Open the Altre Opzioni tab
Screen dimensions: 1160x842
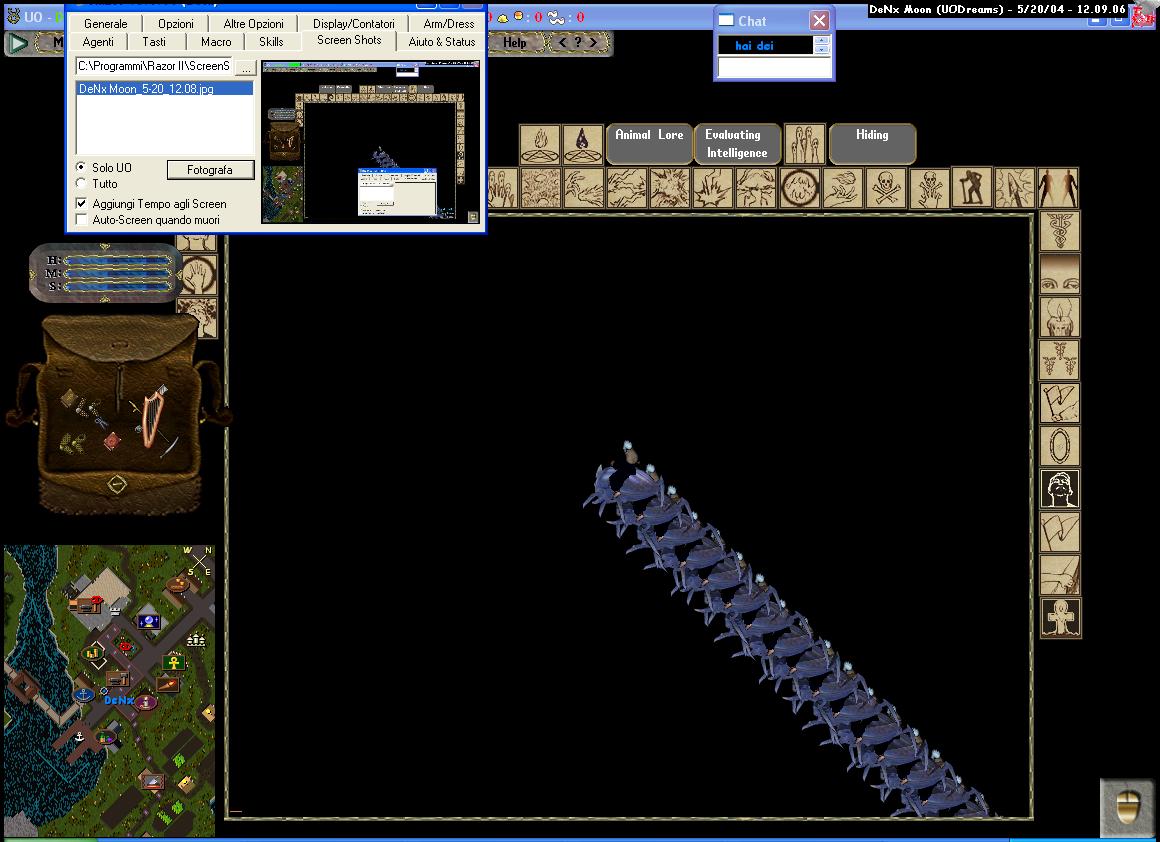(253, 24)
